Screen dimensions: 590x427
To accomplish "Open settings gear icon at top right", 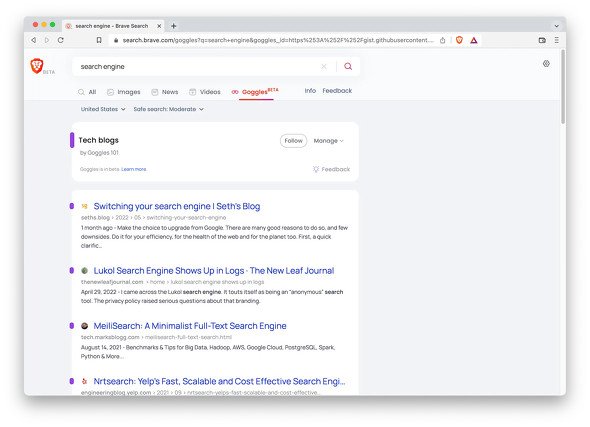I will 546,64.
